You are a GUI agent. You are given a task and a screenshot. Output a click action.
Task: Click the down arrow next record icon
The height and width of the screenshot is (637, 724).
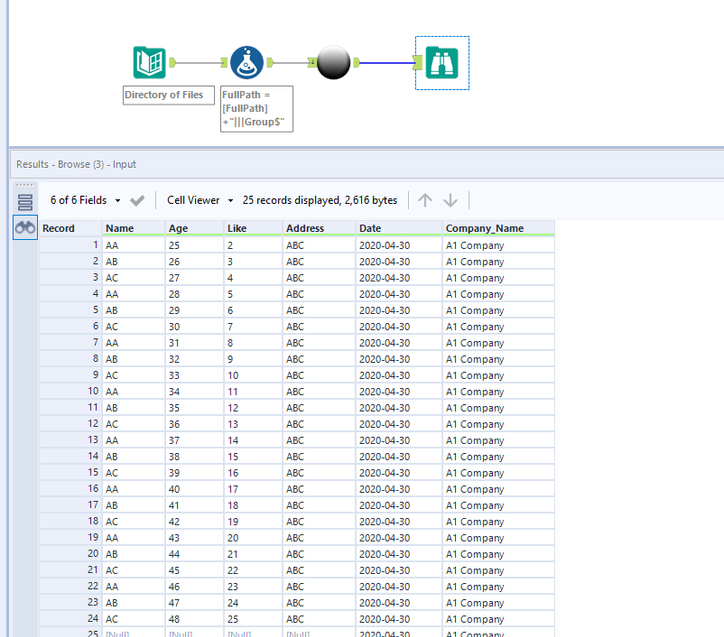(450, 200)
